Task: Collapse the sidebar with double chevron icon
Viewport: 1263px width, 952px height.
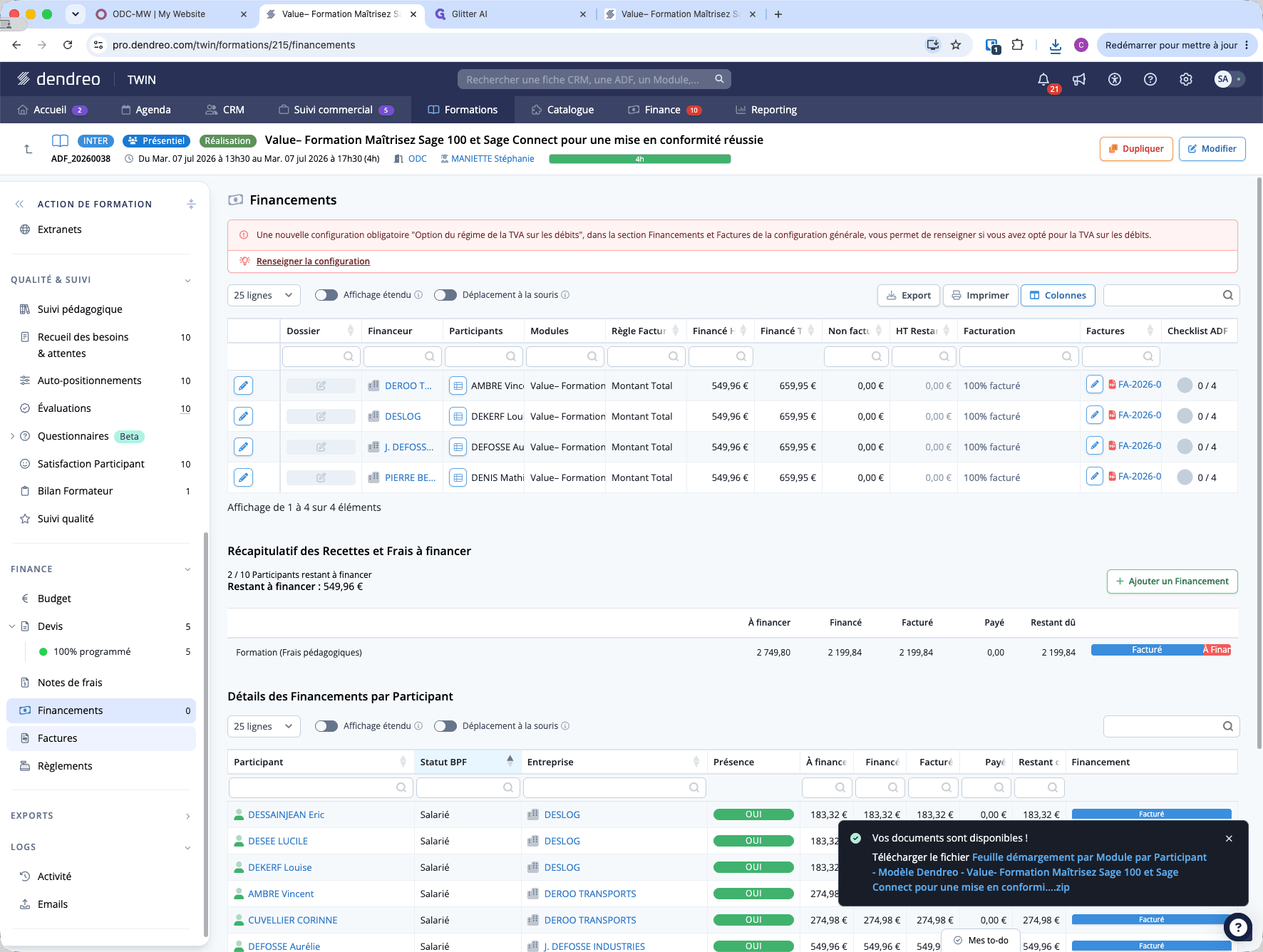Action: [20, 204]
